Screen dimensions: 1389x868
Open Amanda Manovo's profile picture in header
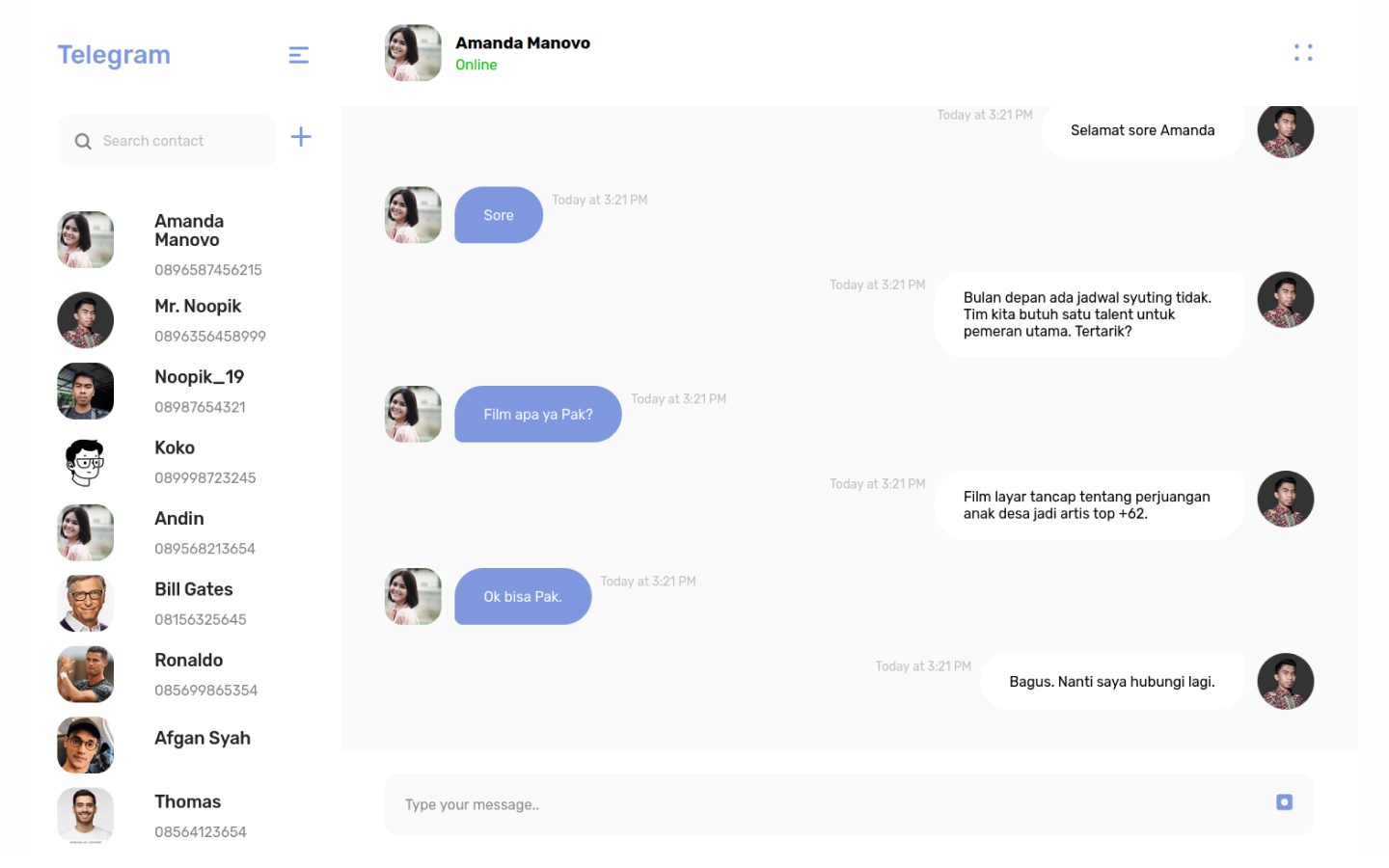tap(412, 53)
